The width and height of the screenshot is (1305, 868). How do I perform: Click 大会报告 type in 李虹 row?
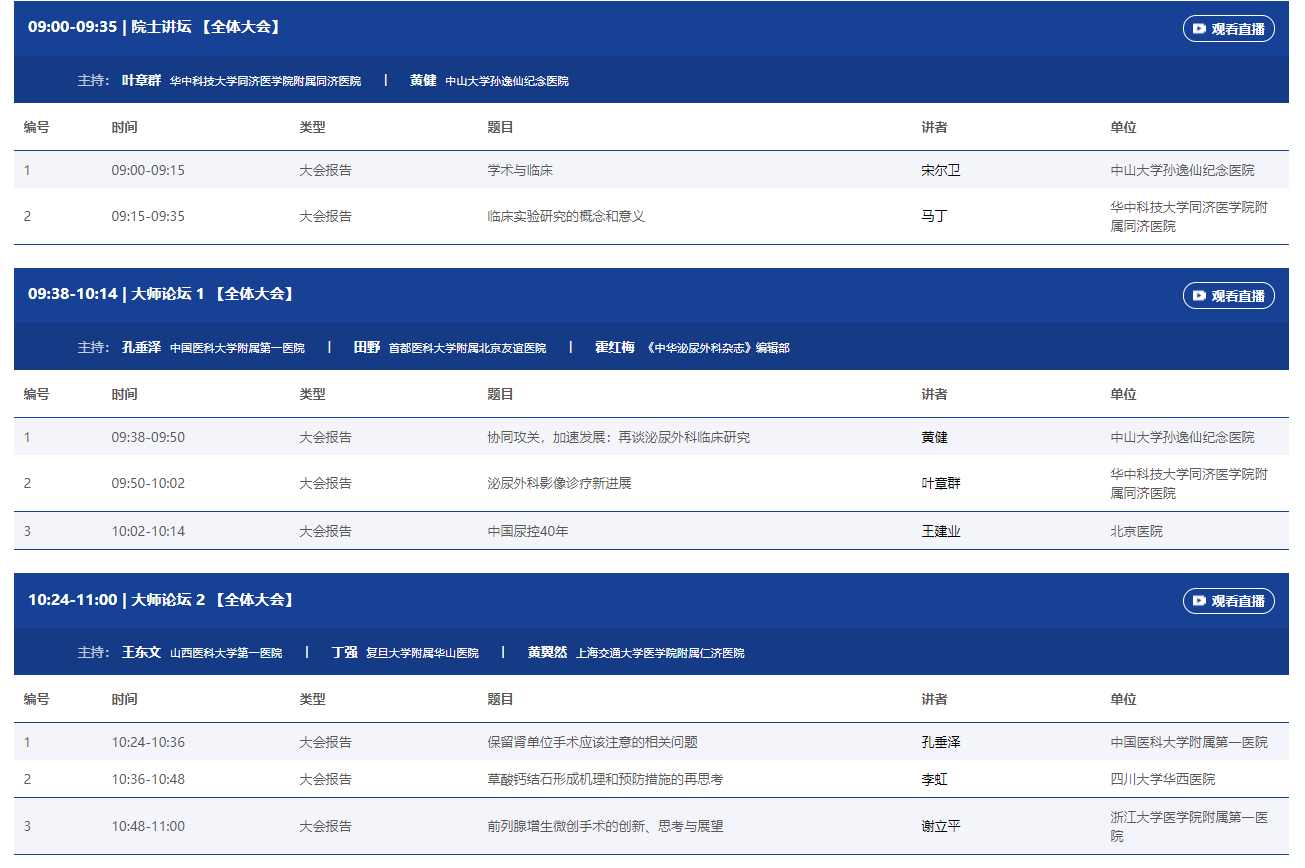pyautogui.click(x=325, y=779)
